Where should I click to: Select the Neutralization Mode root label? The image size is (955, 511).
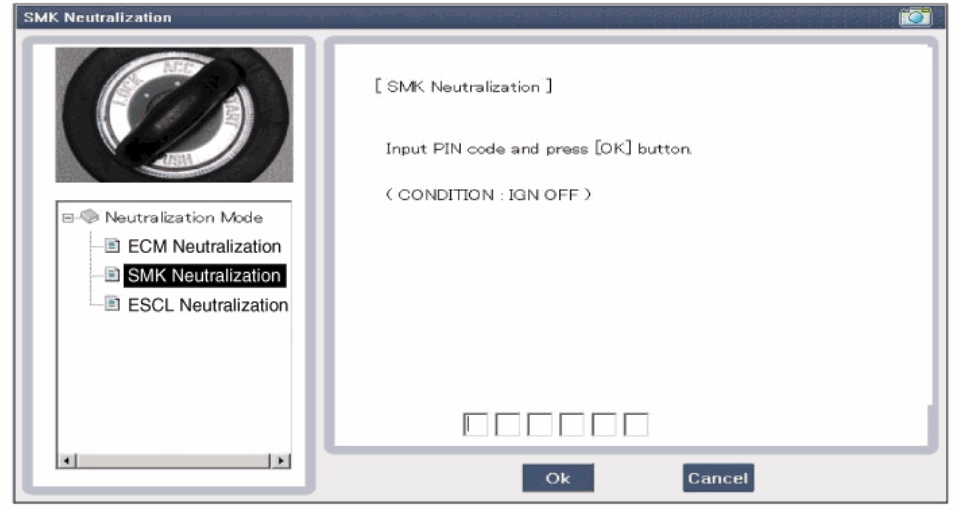[x=184, y=217]
